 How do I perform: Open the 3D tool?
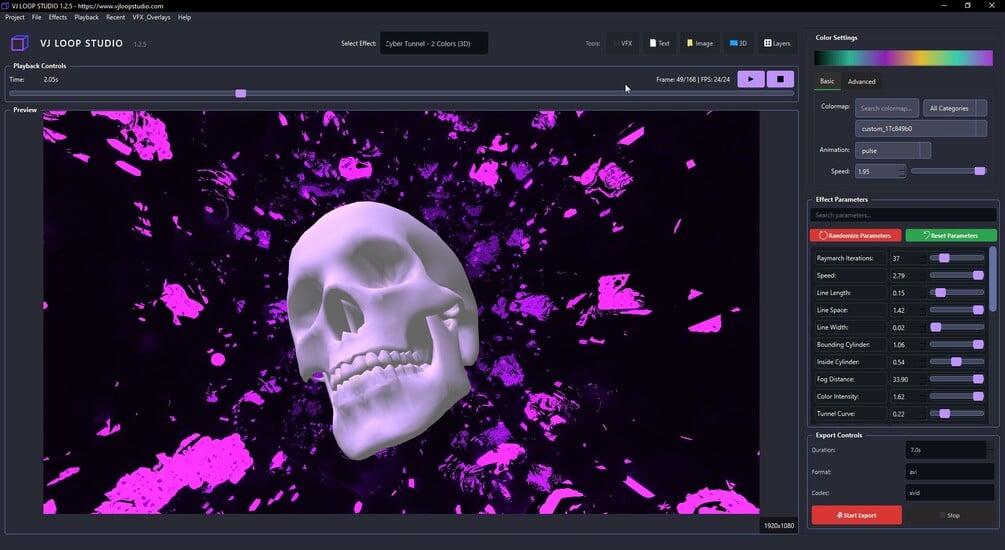pos(738,44)
